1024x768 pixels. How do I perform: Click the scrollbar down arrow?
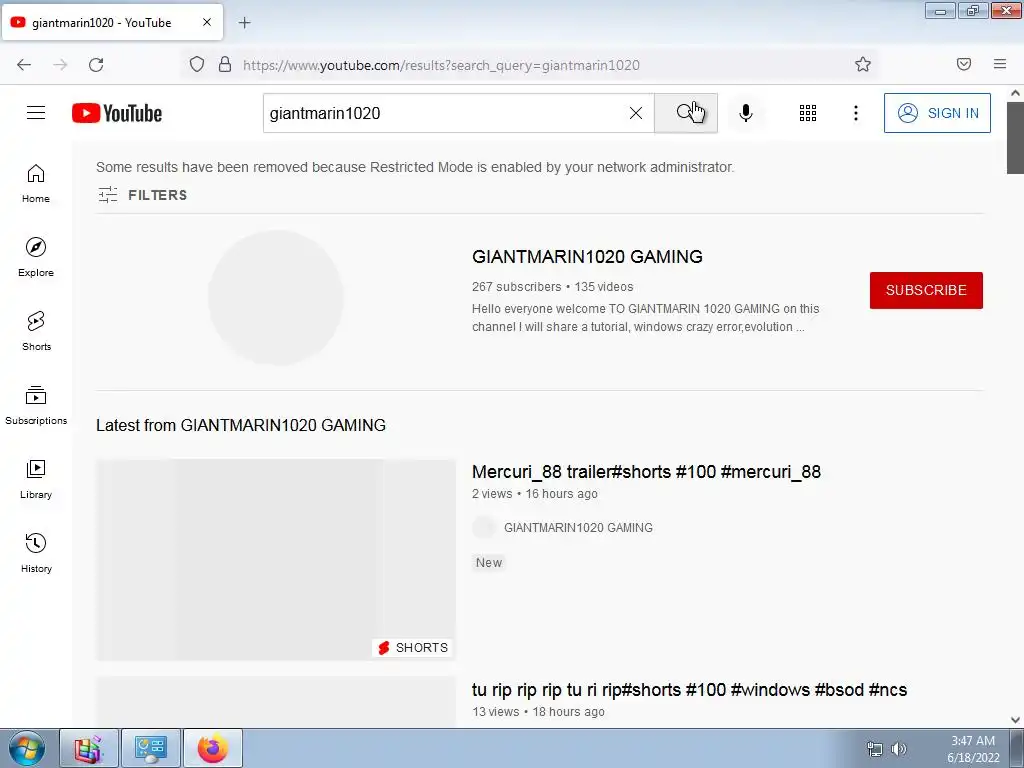click(x=1015, y=720)
